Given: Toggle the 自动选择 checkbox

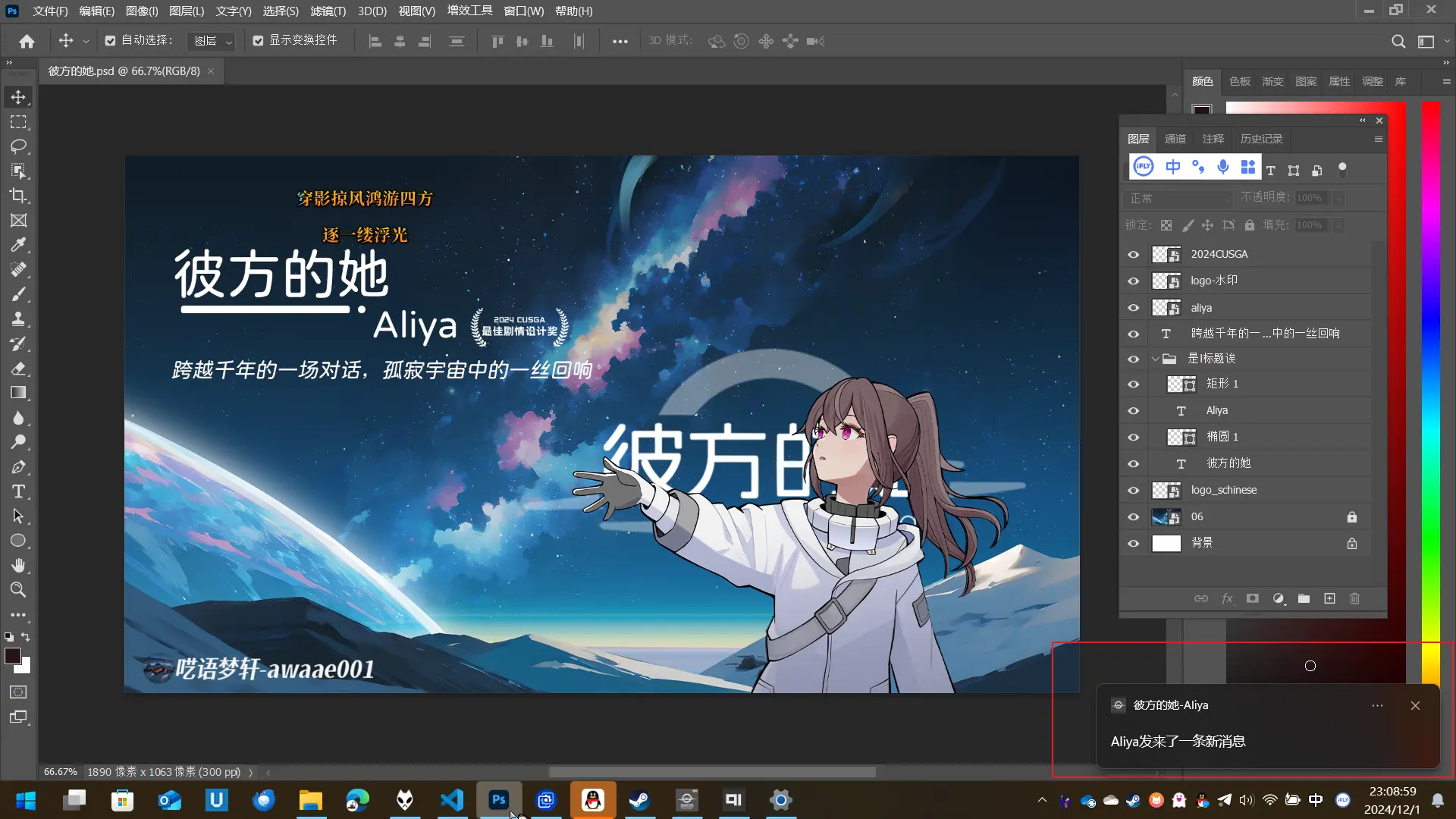Looking at the screenshot, I should tap(110, 41).
